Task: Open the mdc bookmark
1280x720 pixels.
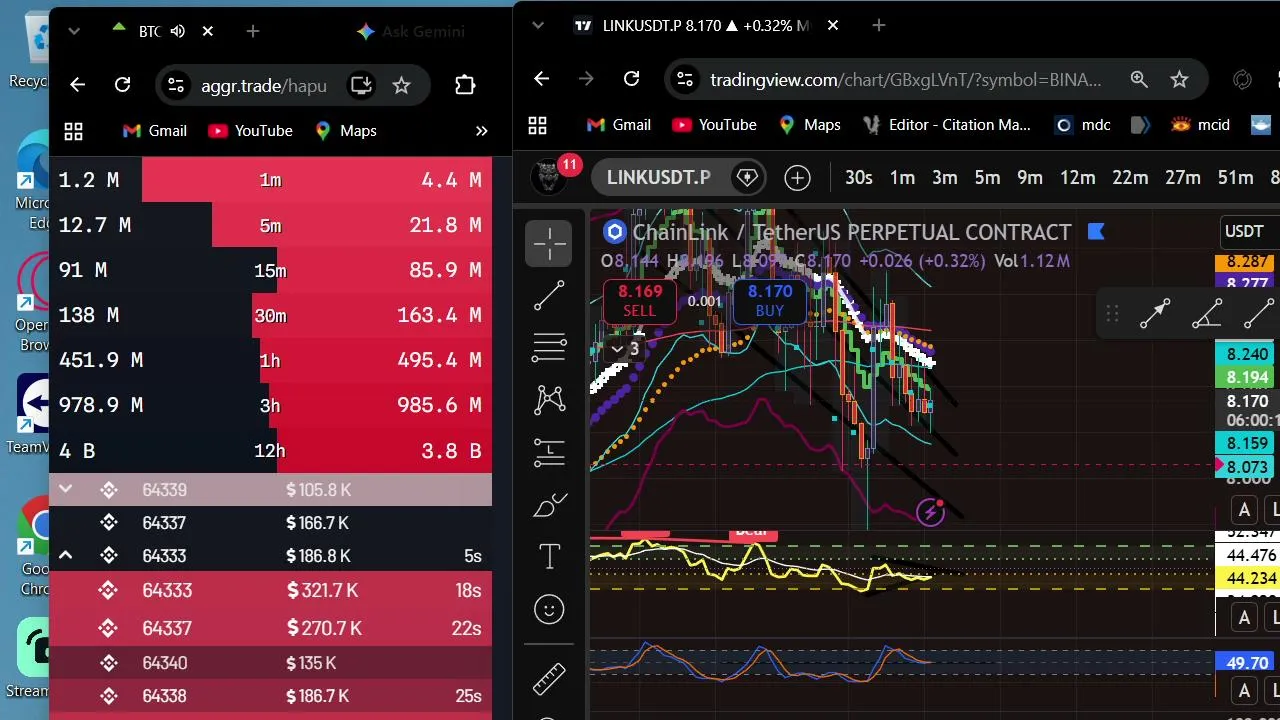Action: coord(1084,125)
